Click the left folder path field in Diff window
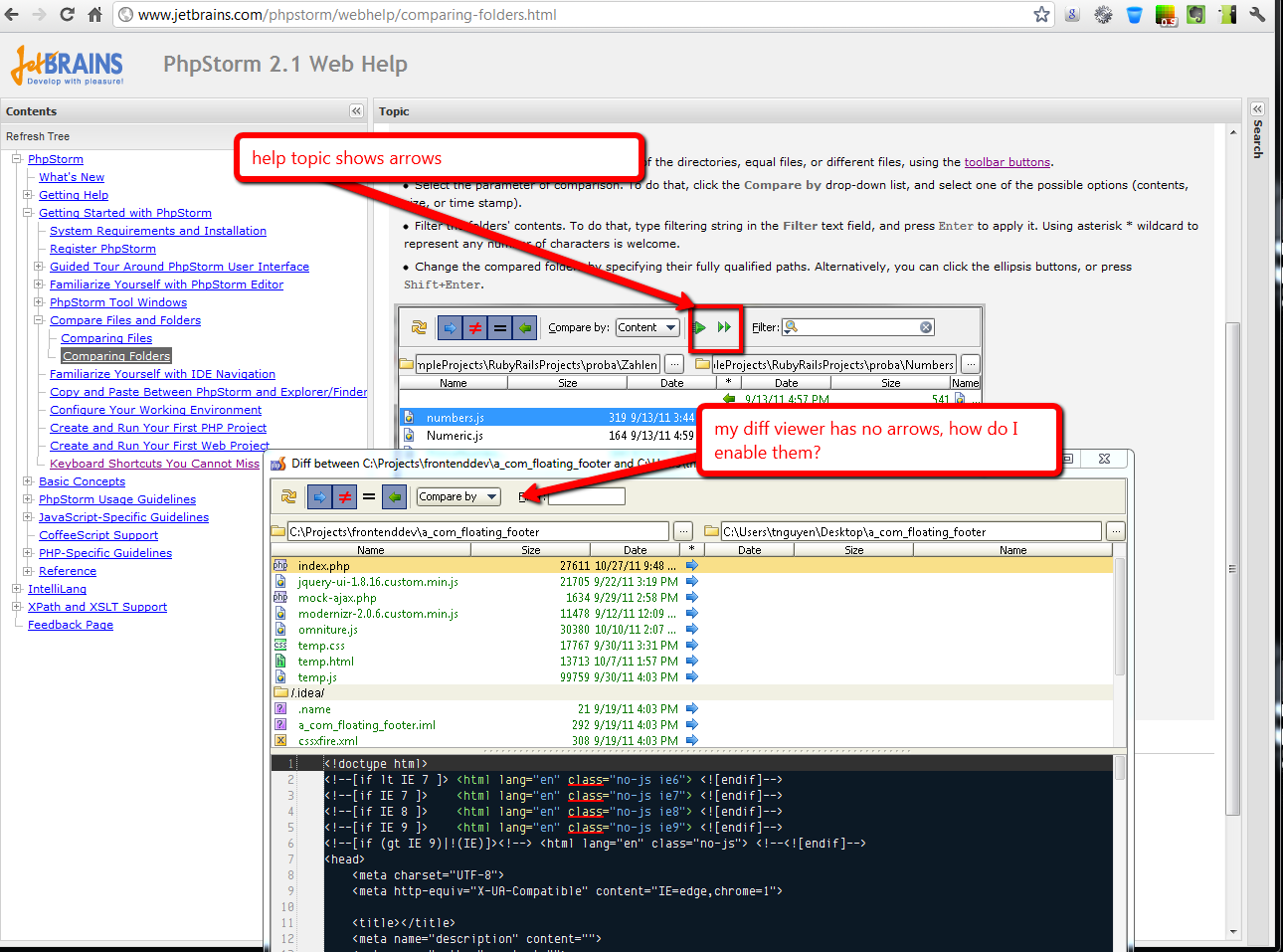Viewport: 1283px width, 952px height. pos(478,532)
